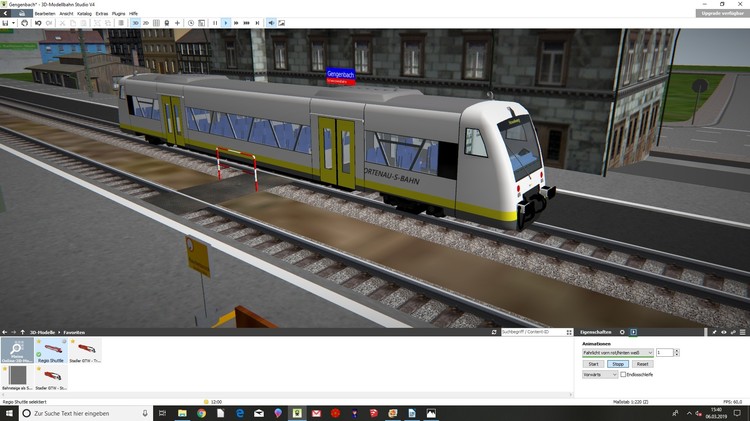Click the link chain icon in properties header
750x421 pixels.
pyautogui.click(x=733, y=332)
